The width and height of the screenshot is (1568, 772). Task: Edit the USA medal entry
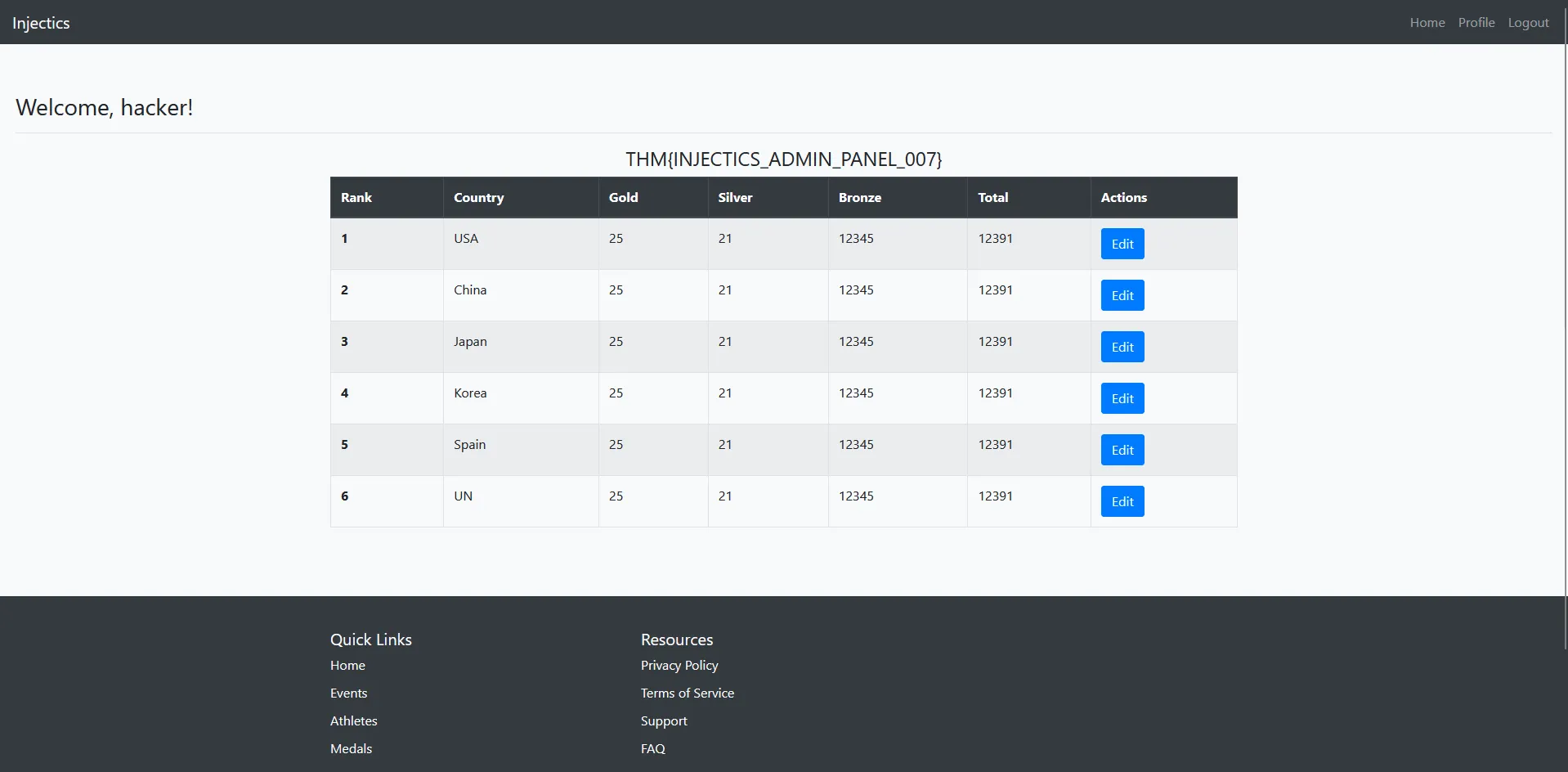1122,243
